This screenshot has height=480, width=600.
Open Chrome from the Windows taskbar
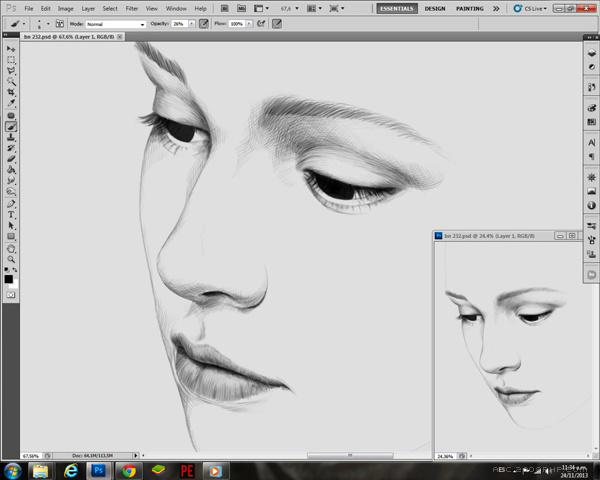coord(129,470)
